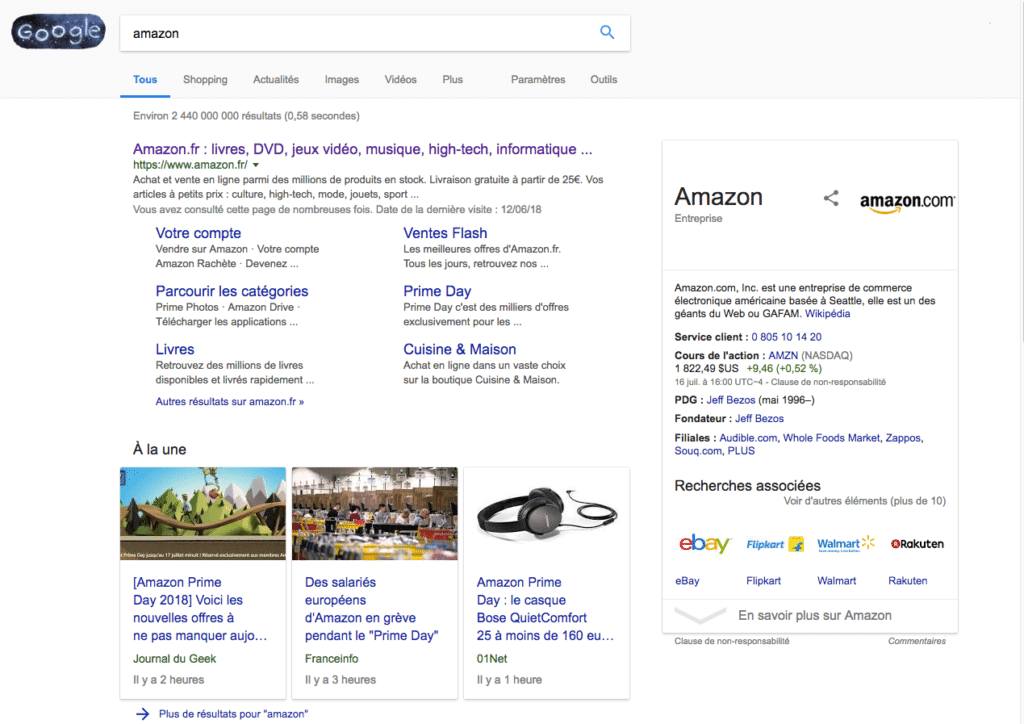1024x724 pixels.
Task: Open Journal du Geek Prime Day headline
Action: 200,608
